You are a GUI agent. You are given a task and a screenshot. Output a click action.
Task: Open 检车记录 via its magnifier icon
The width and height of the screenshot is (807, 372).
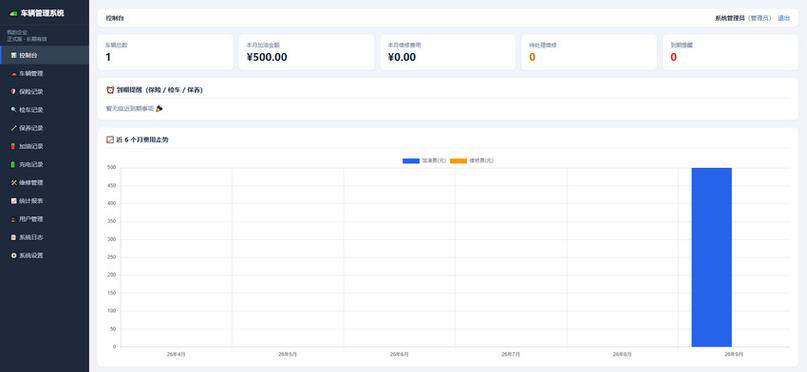14,110
